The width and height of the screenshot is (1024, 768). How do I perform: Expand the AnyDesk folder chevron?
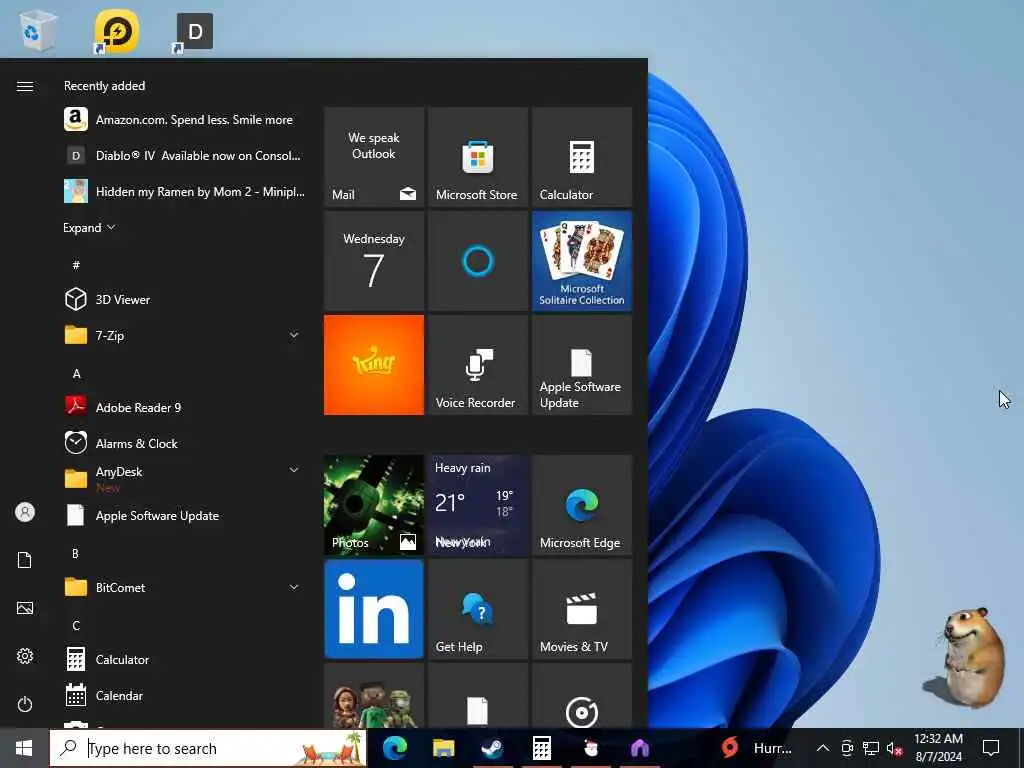(x=294, y=470)
